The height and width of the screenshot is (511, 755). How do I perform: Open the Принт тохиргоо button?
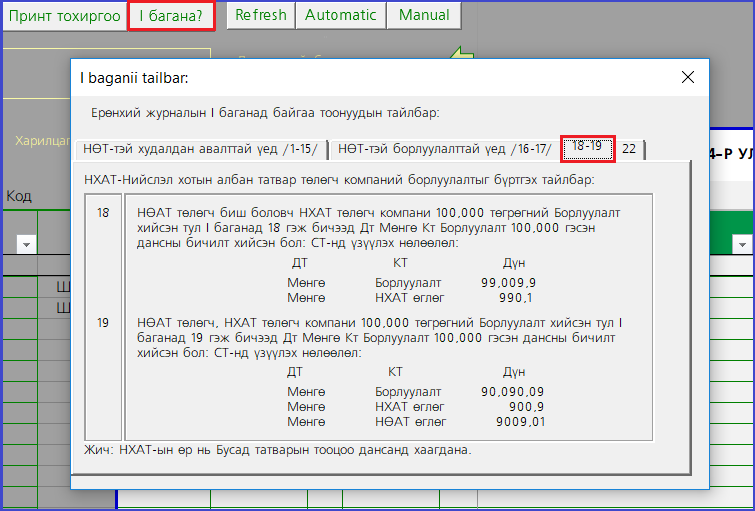[x=65, y=16]
